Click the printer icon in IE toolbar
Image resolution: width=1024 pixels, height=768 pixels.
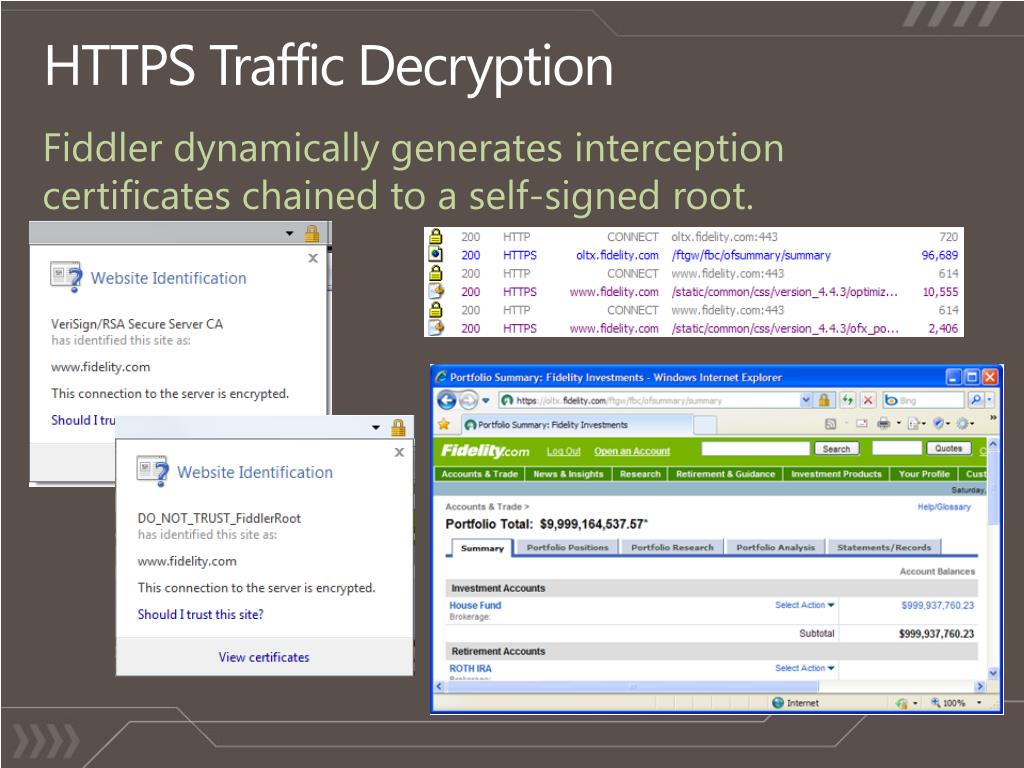(x=883, y=424)
